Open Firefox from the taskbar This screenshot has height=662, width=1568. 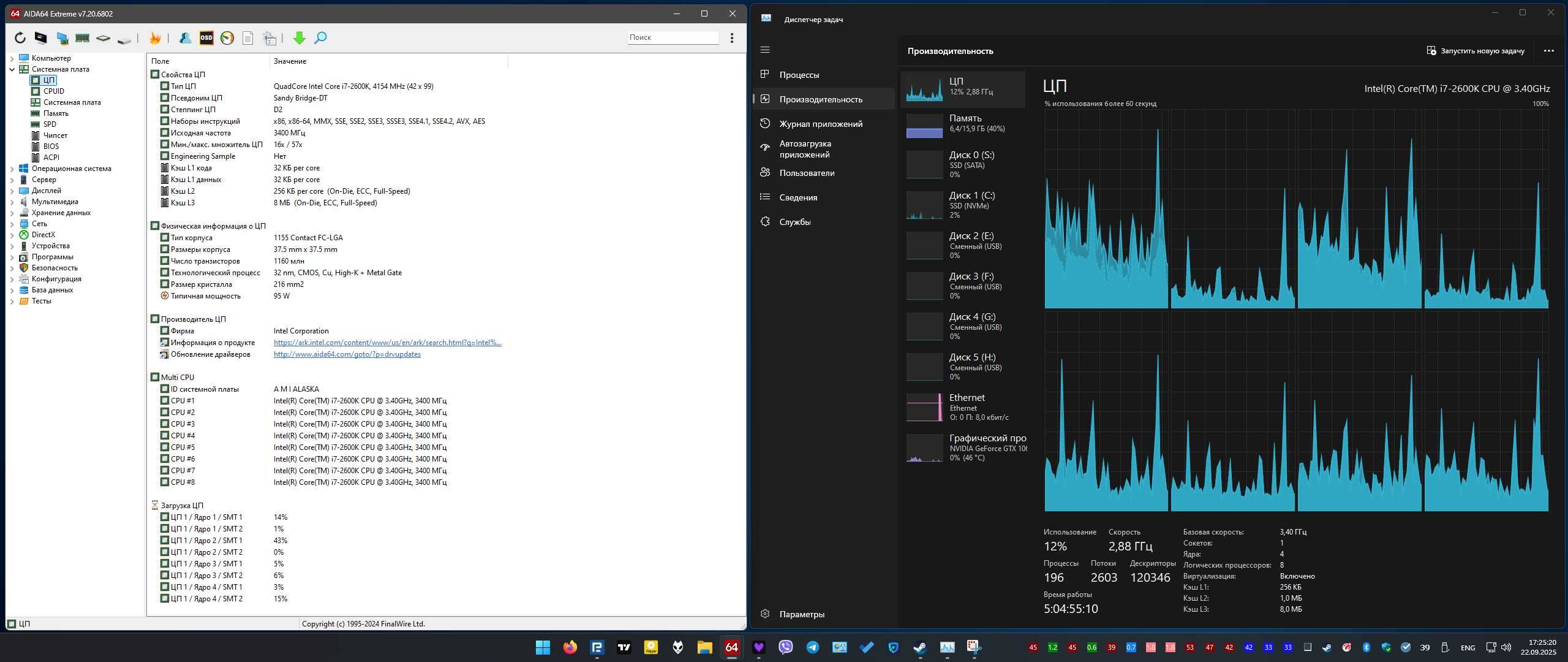click(x=570, y=647)
